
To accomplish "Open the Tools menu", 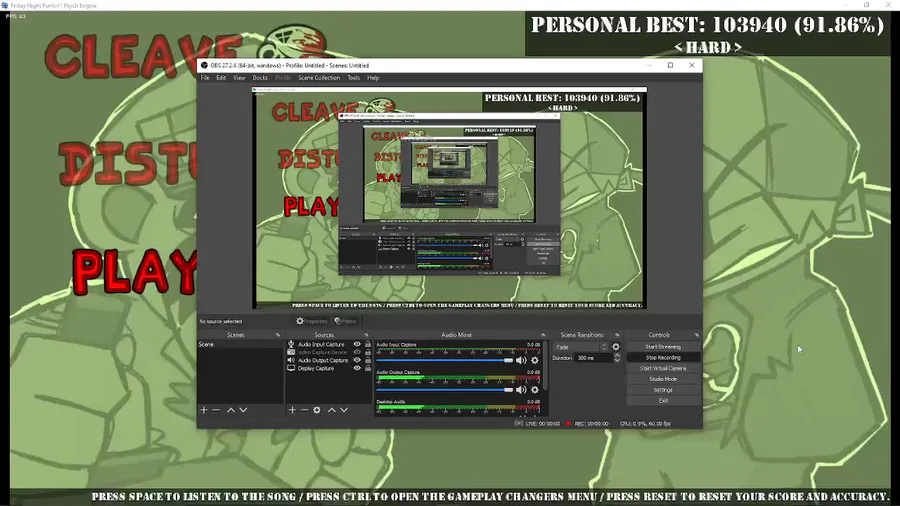I will 354,77.
